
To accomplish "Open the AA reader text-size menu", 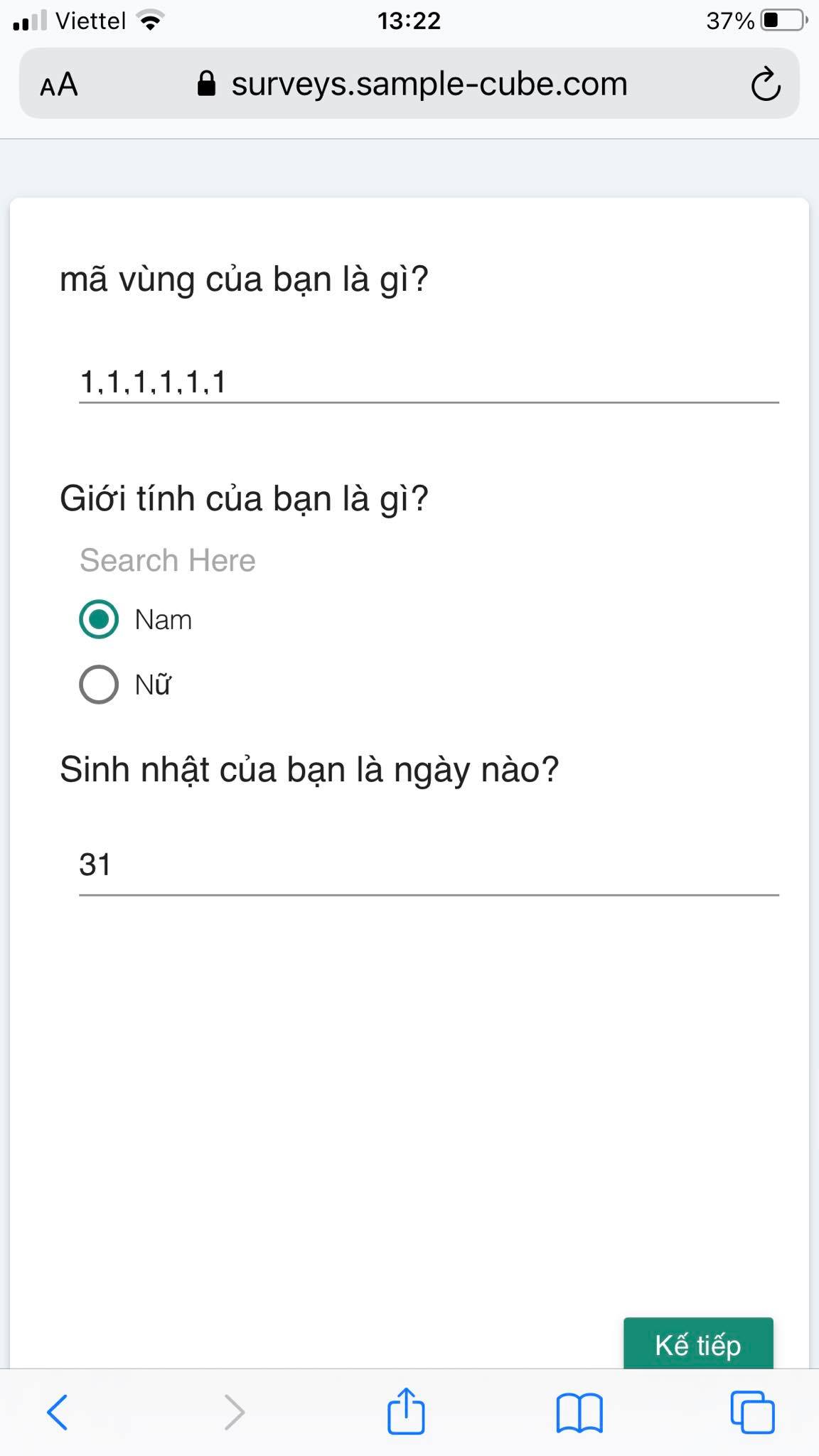I will pyautogui.click(x=59, y=85).
